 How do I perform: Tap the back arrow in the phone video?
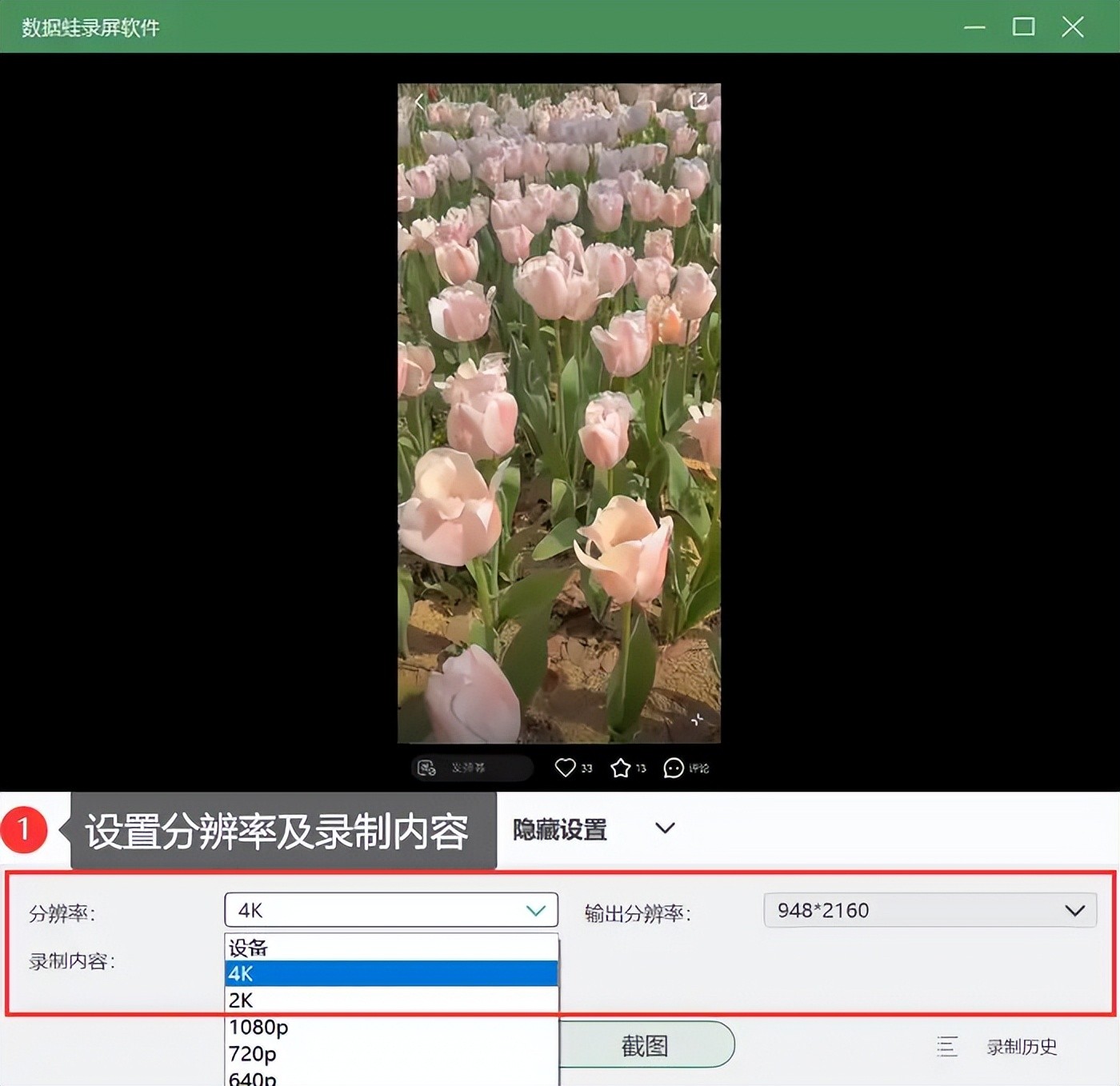(418, 102)
